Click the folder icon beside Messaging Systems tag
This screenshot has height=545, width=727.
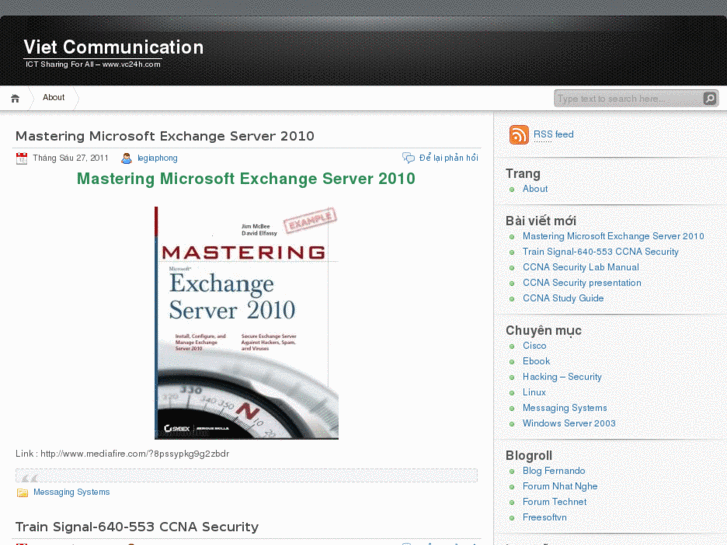pyautogui.click(x=22, y=492)
